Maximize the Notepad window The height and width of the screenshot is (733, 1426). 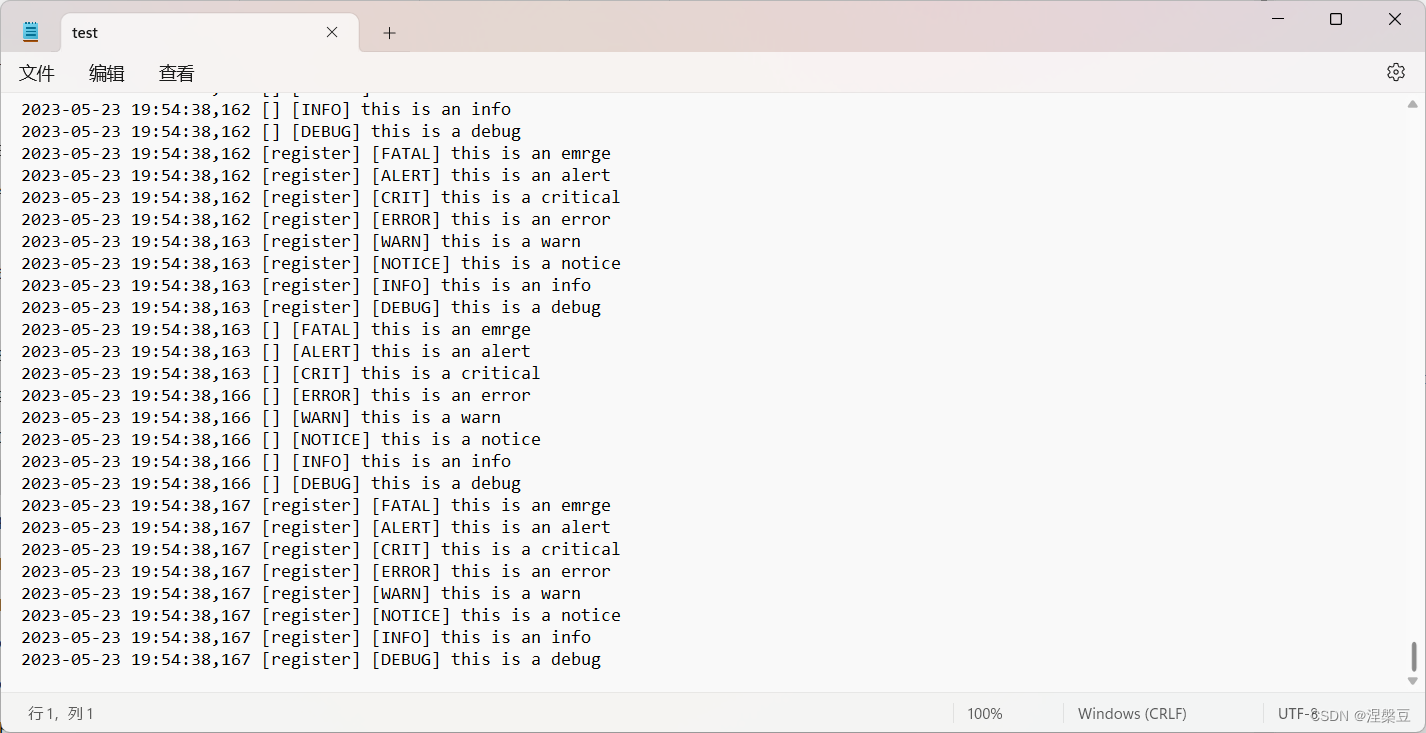pyautogui.click(x=1336, y=19)
